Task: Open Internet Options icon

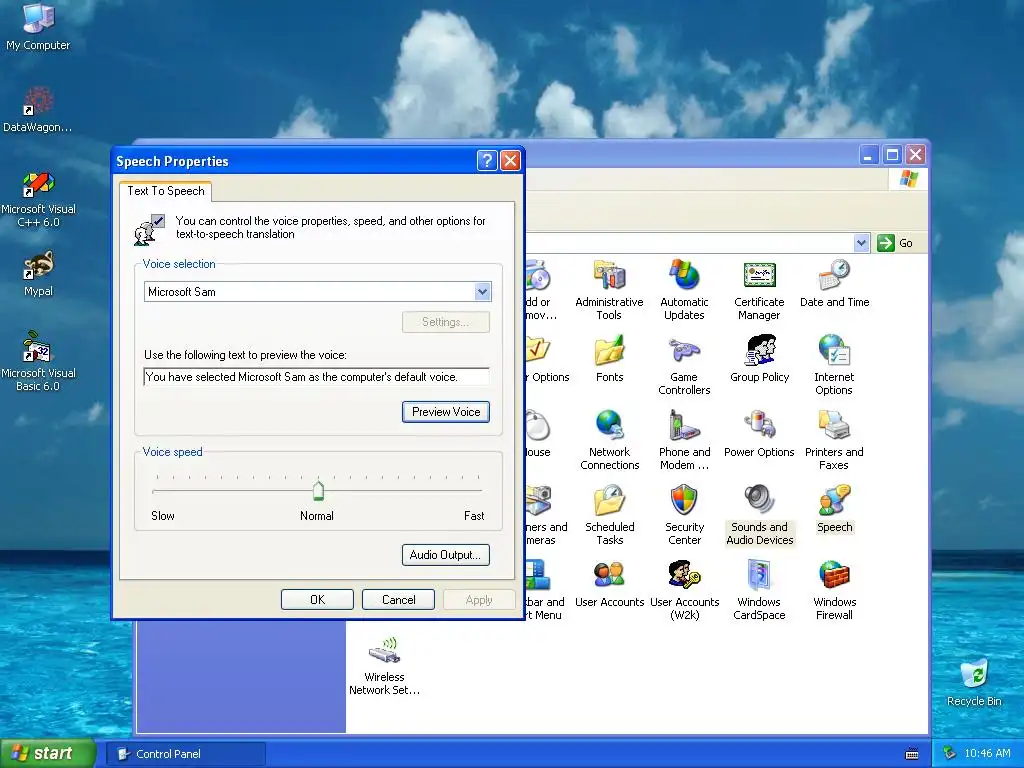Action: click(x=834, y=365)
